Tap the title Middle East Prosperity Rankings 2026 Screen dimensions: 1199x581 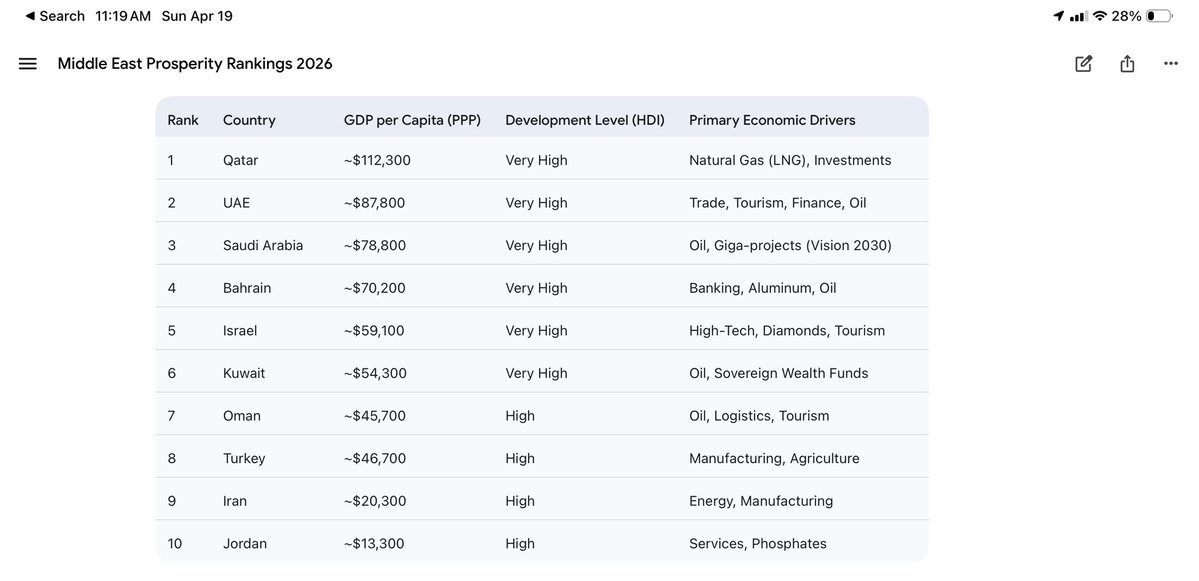[x=195, y=64]
